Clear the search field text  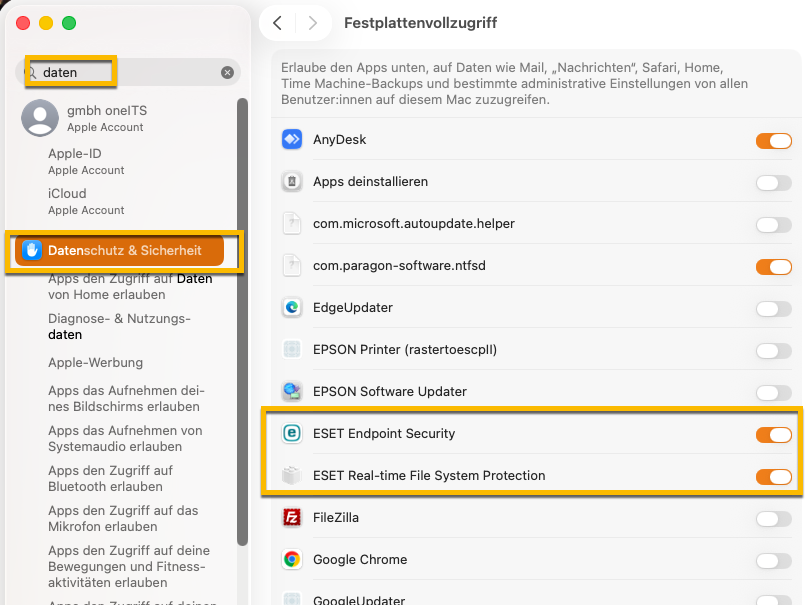pos(227,73)
